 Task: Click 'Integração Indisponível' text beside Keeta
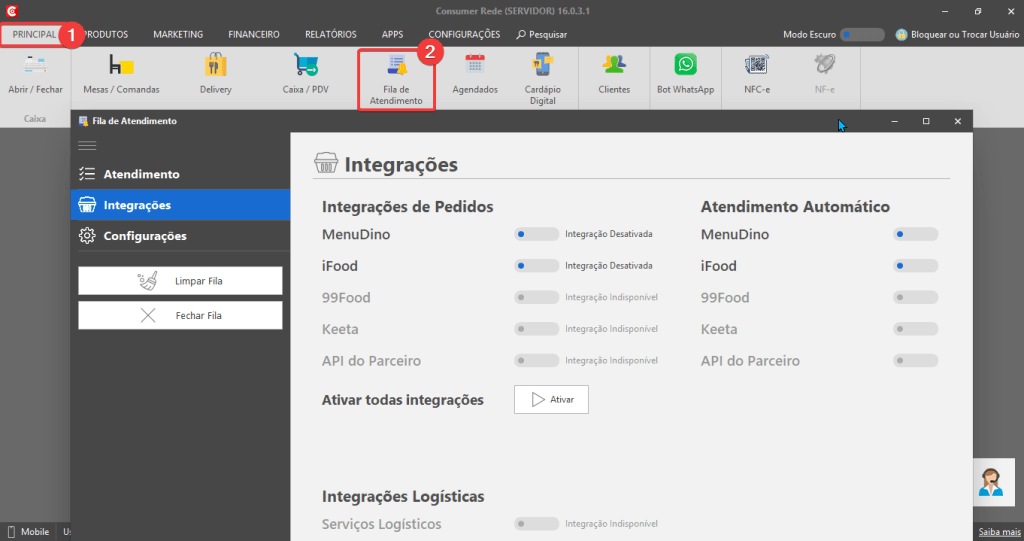coord(611,329)
